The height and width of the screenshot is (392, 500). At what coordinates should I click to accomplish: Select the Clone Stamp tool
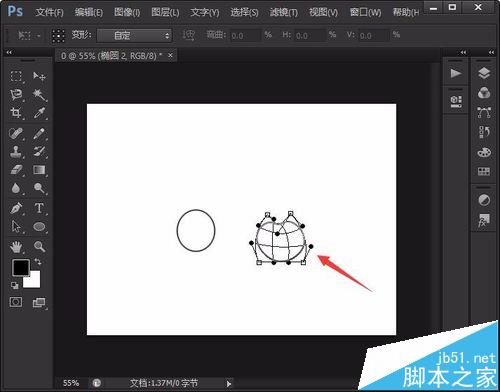coord(16,152)
